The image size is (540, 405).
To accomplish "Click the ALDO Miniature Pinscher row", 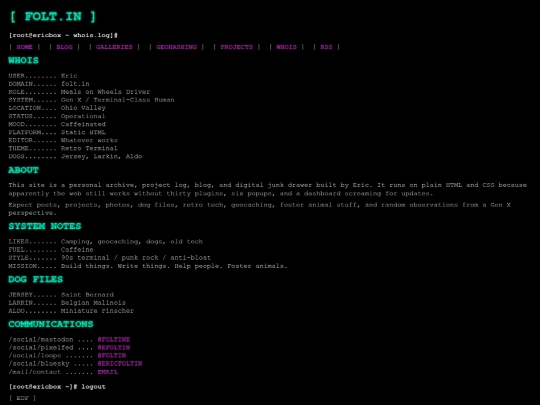I will pyautogui.click(x=71, y=311).
